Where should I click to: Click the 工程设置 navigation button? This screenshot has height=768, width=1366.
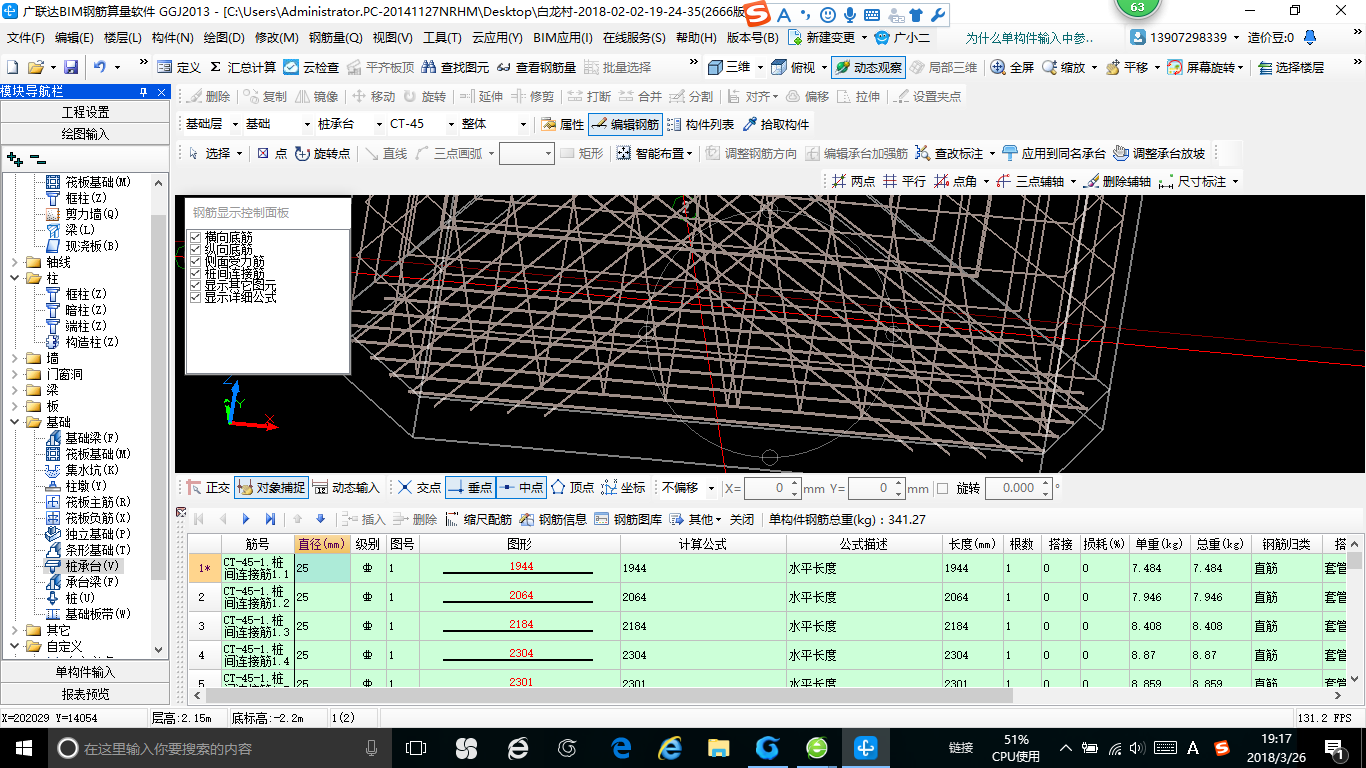(x=86, y=112)
